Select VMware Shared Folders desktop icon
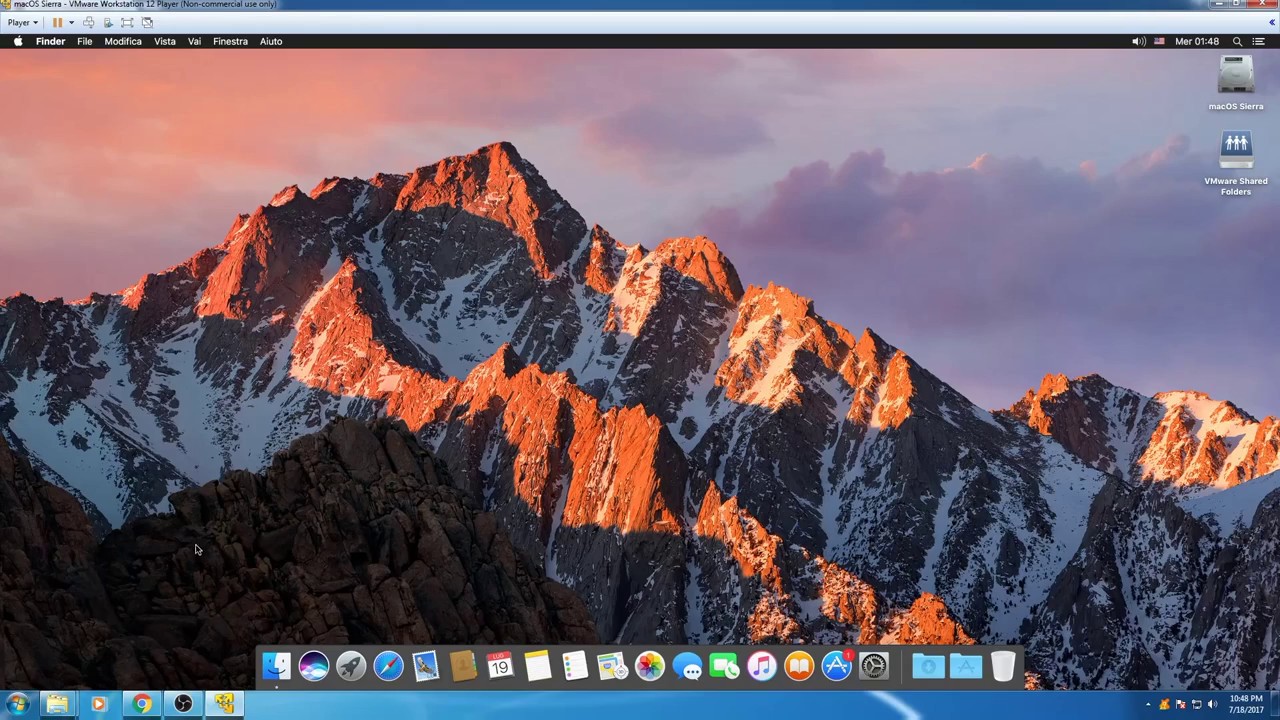This screenshot has height=720, width=1280. [1236, 164]
